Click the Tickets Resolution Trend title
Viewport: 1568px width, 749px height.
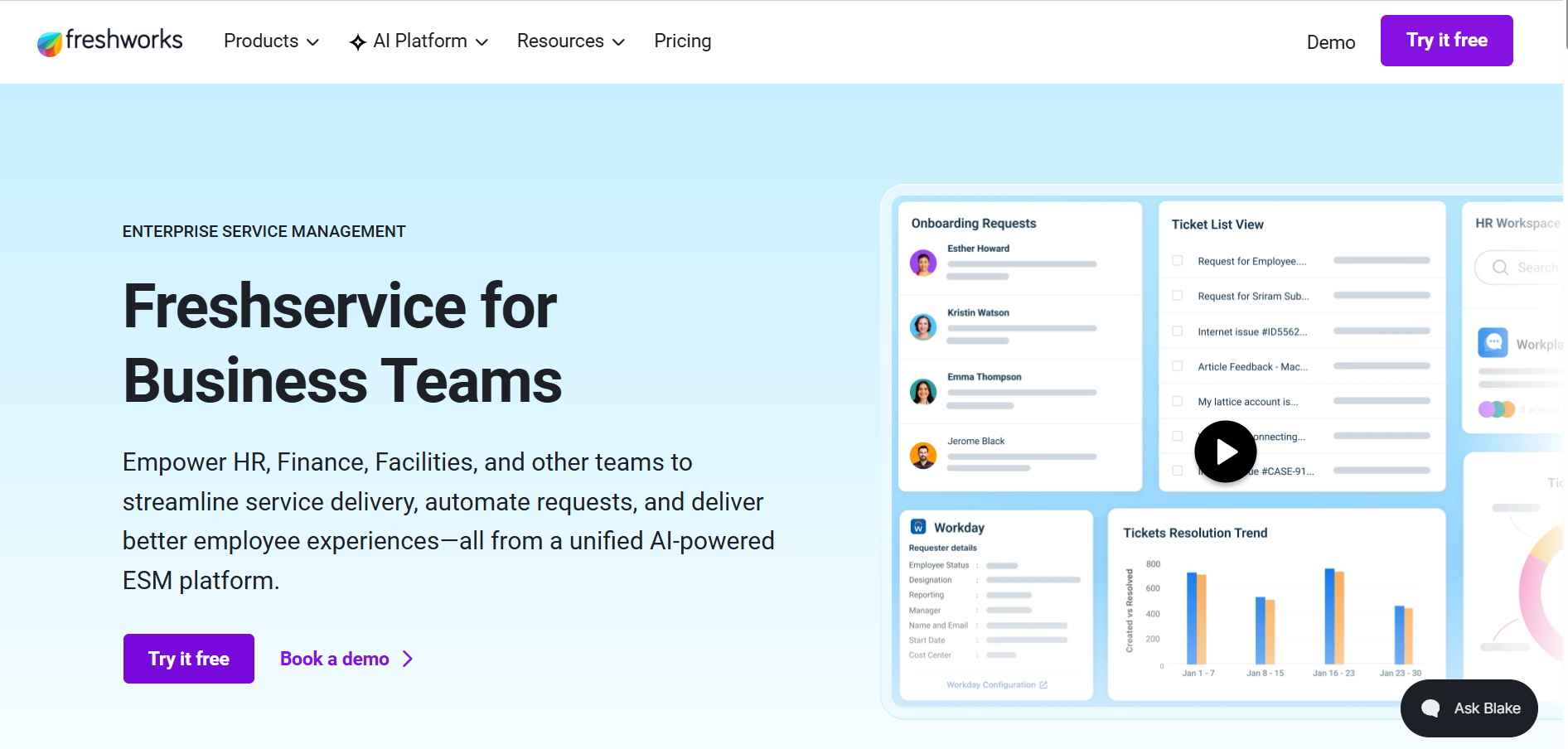pyautogui.click(x=1195, y=533)
